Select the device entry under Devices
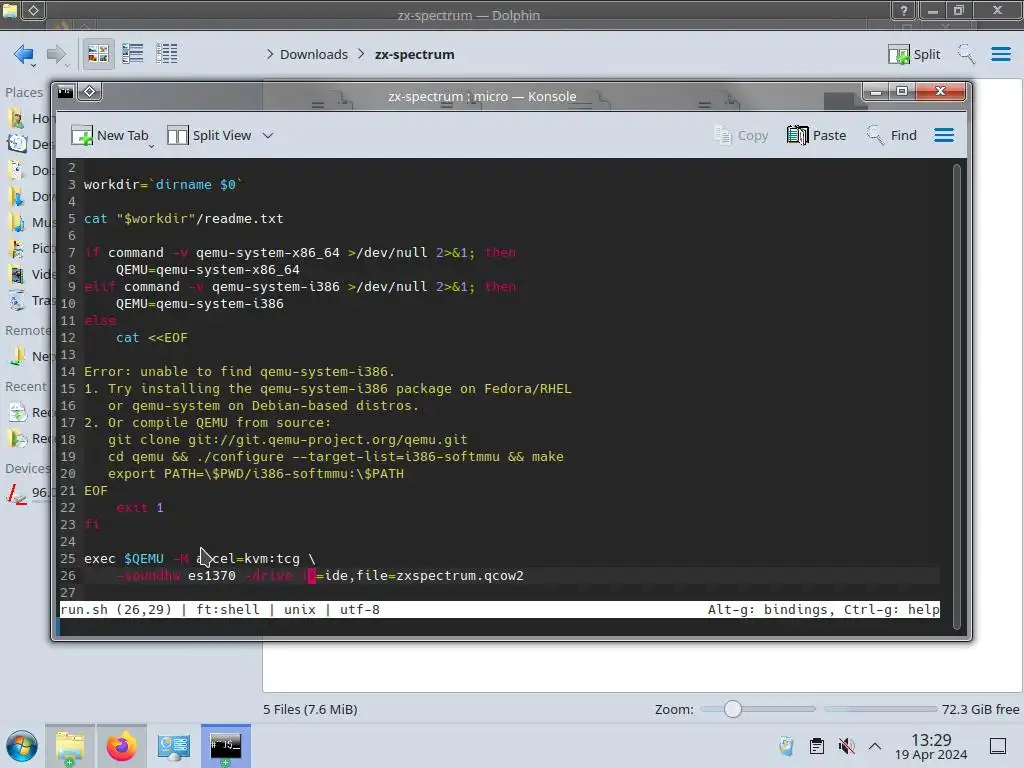 [31, 493]
